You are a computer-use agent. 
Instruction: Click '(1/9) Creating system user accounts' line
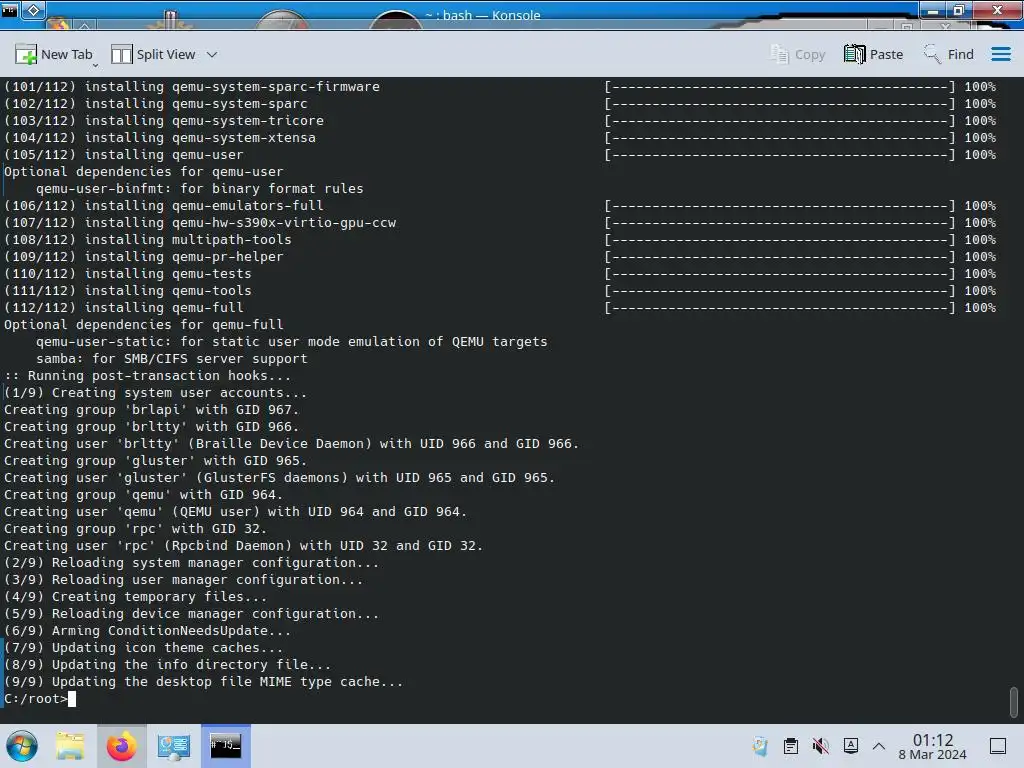pyautogui.click(x=155, y=392)
